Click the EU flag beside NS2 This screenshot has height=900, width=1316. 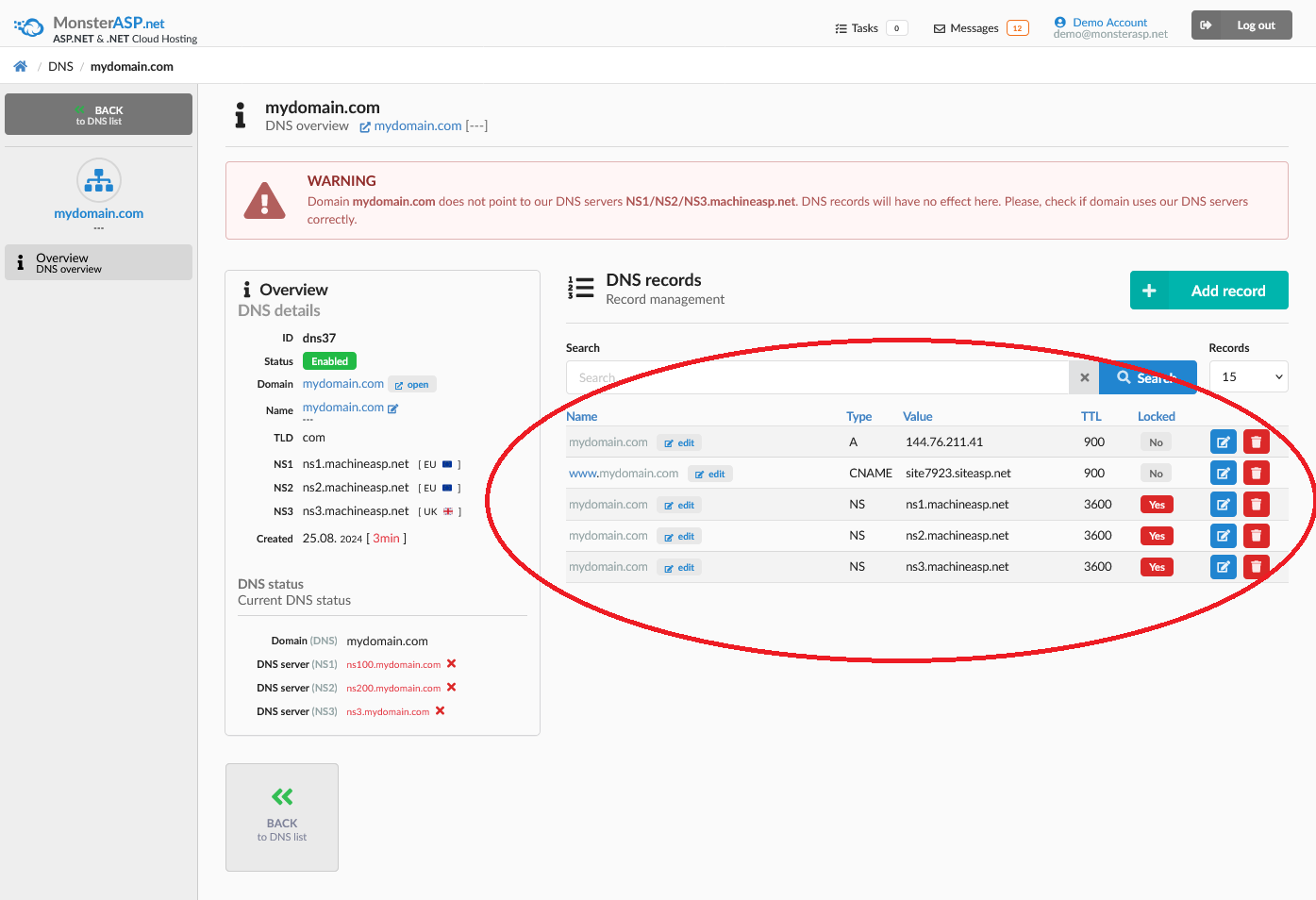[447, 488]
